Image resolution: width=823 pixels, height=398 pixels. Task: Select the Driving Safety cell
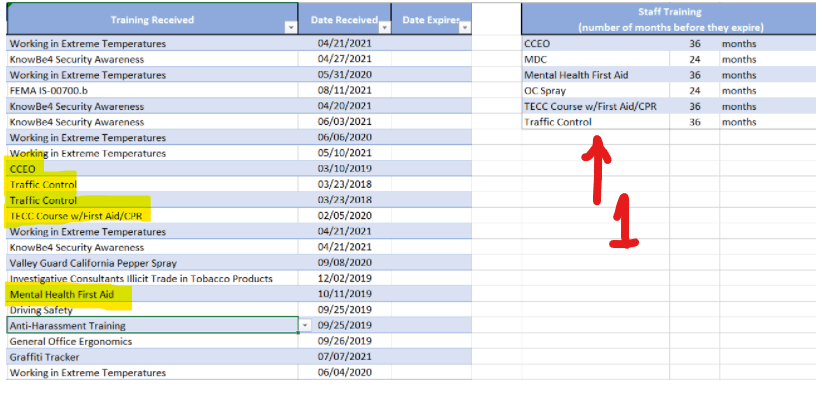pos(152,310)
